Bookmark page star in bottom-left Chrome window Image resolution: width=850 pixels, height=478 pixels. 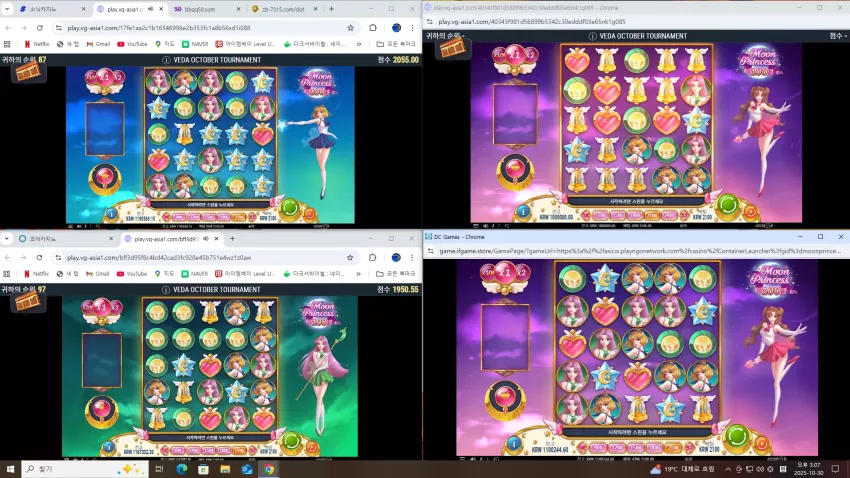350,257
